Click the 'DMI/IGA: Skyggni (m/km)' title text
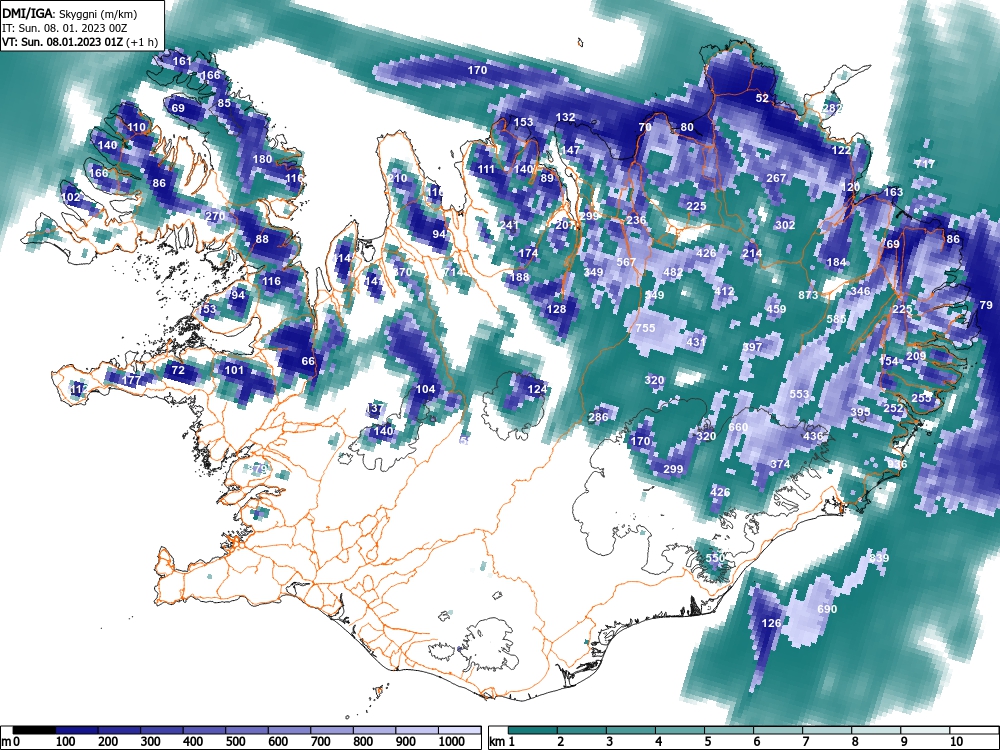Screen dimensions: 1000x750 tap(70, 13)
